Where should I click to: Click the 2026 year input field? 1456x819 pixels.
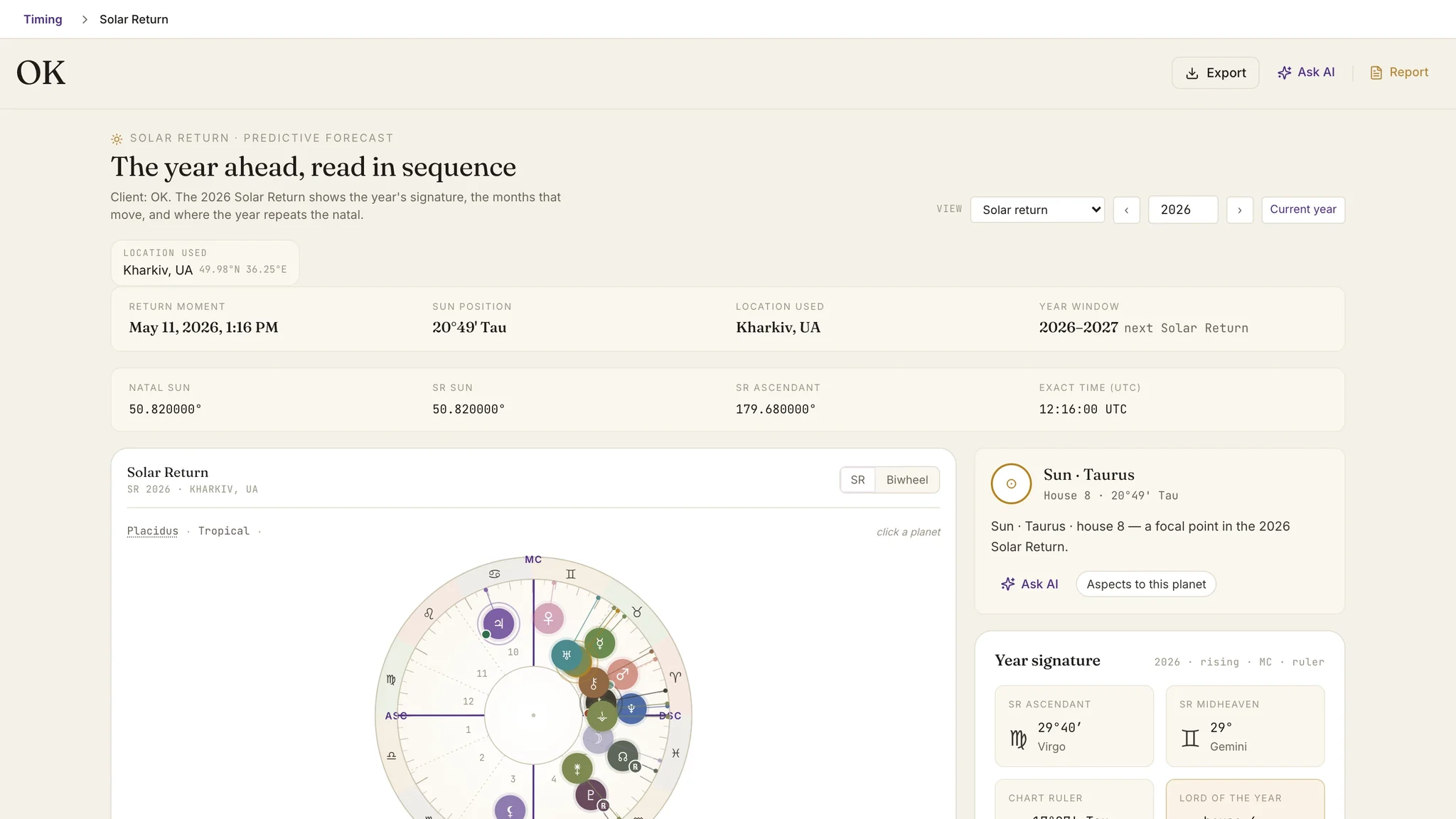pyautogui.click(x=1183, y=210)
